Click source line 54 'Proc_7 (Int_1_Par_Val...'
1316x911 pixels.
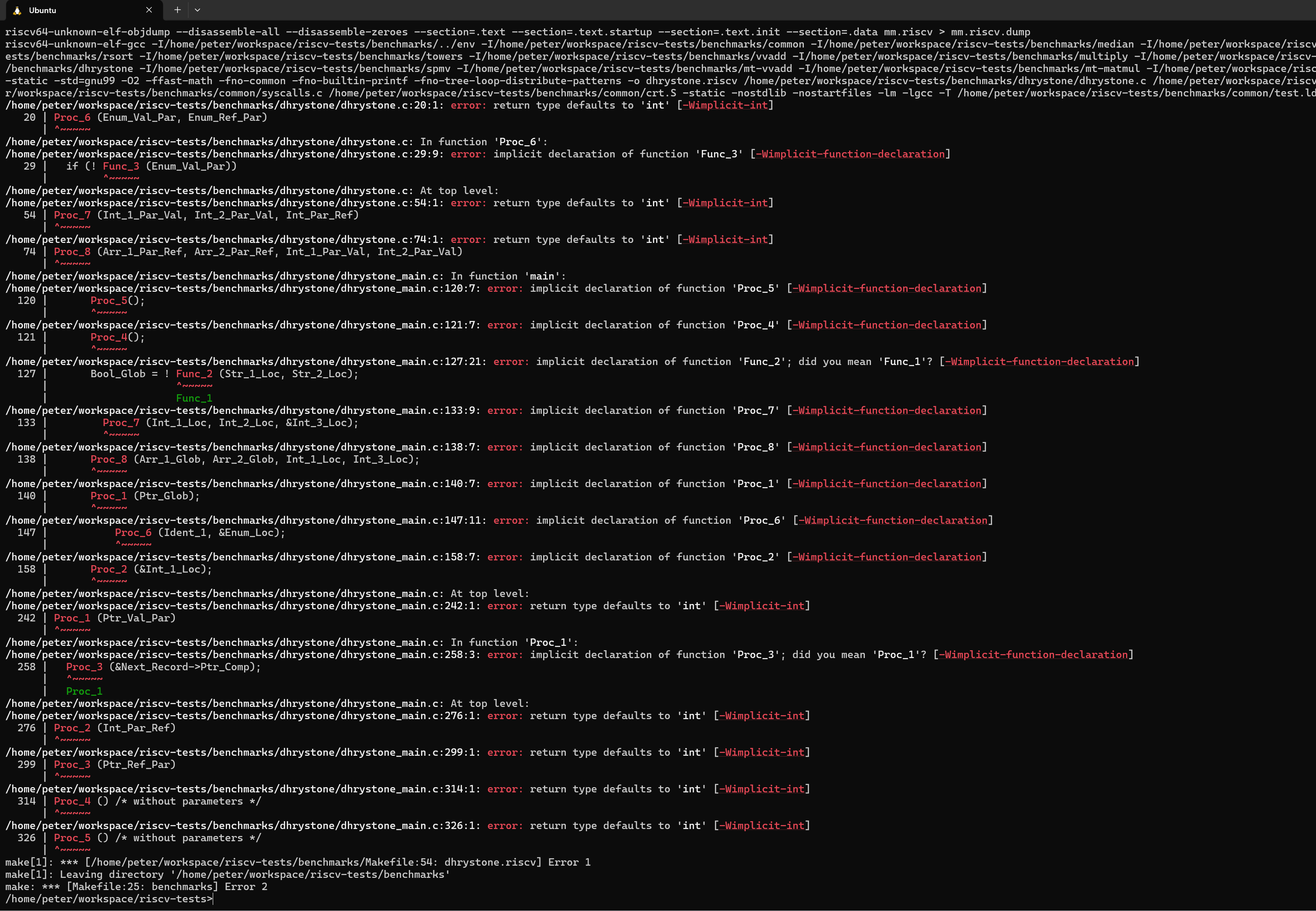coord(191,215)
